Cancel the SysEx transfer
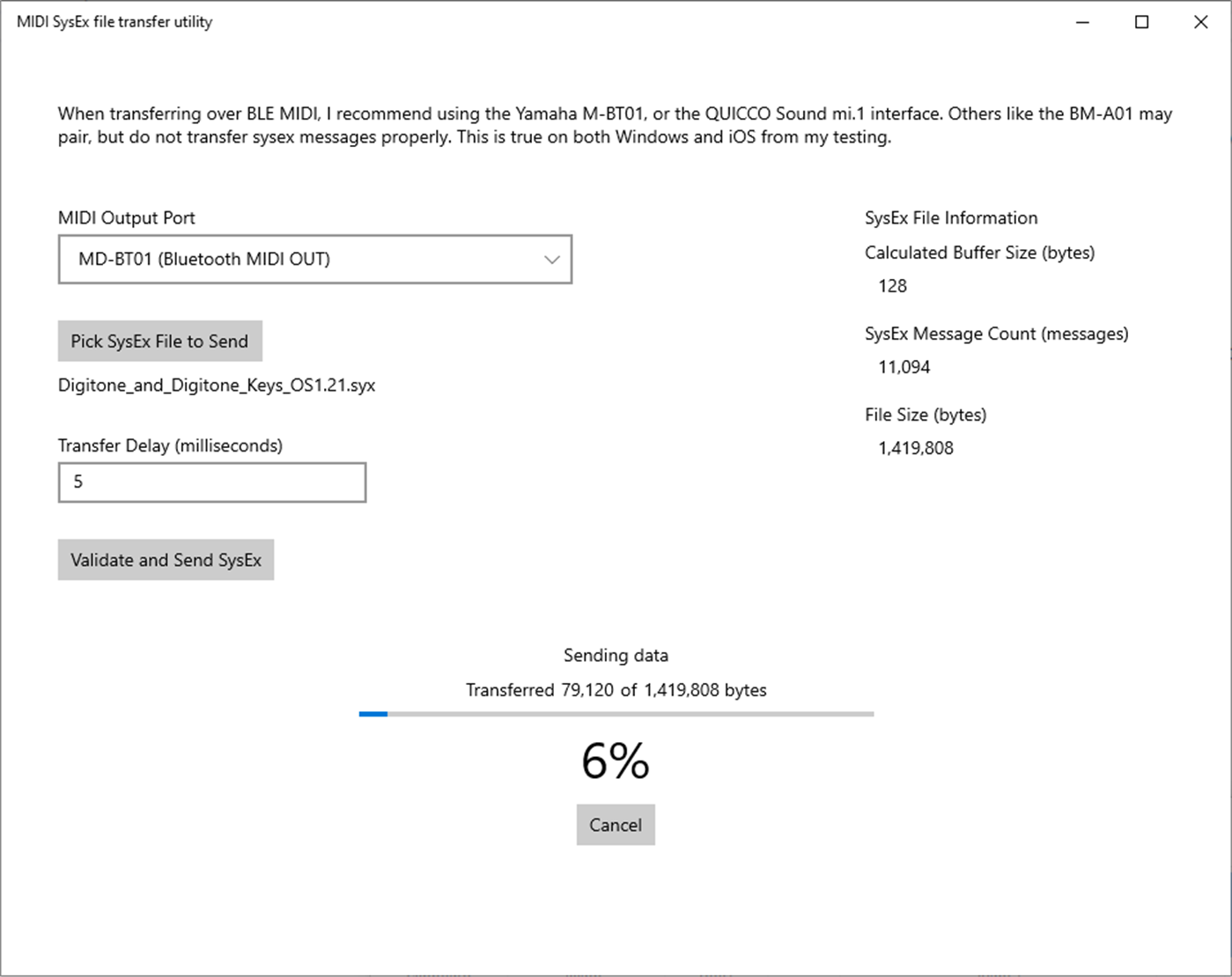Image resolution: width=1232 pixels, height=977 pixels. coord(615,825)
